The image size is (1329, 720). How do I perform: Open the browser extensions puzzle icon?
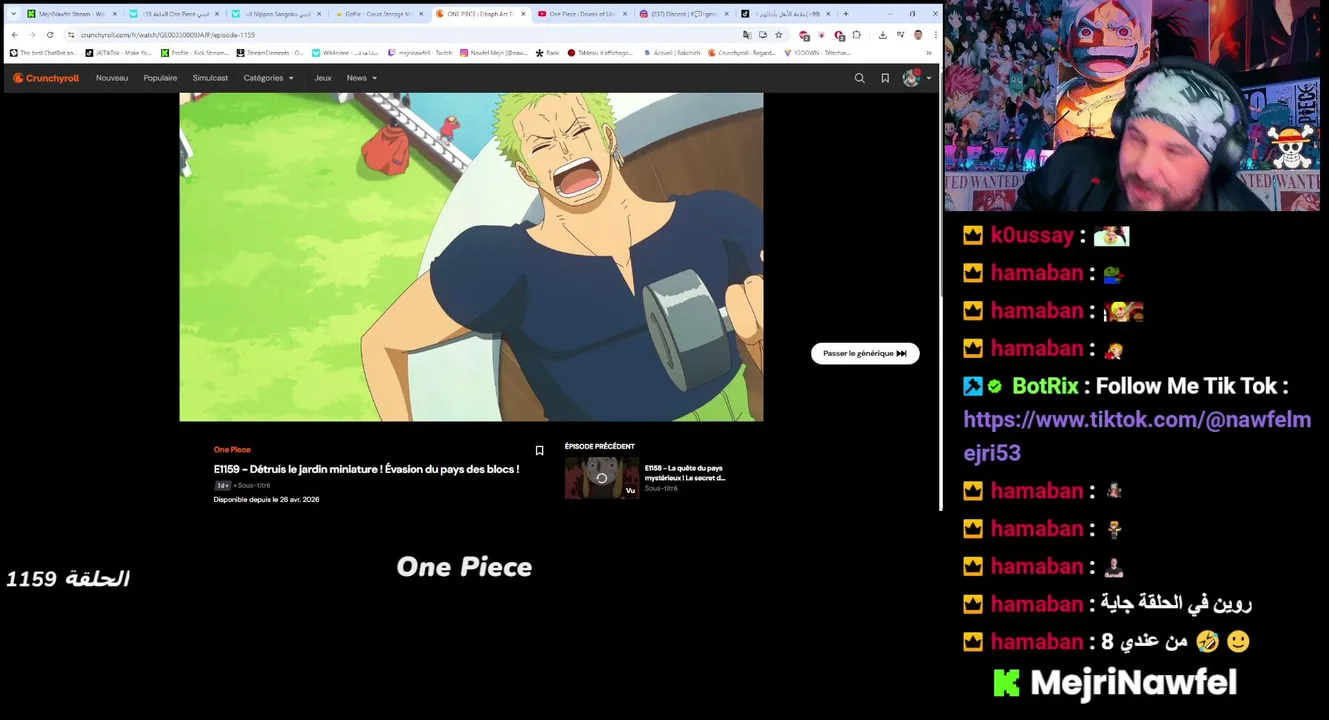click(x=857, y=35)
